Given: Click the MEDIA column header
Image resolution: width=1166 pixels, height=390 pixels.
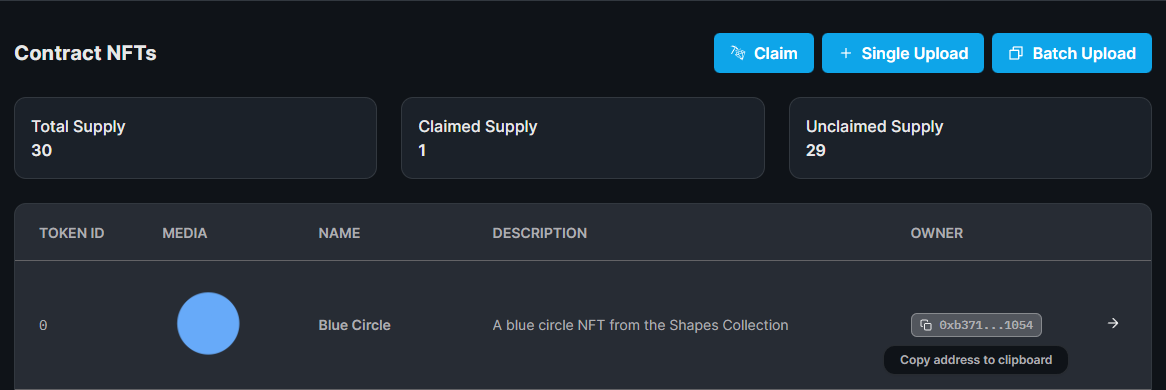Looking at the screenshot, I should (184, 233).
